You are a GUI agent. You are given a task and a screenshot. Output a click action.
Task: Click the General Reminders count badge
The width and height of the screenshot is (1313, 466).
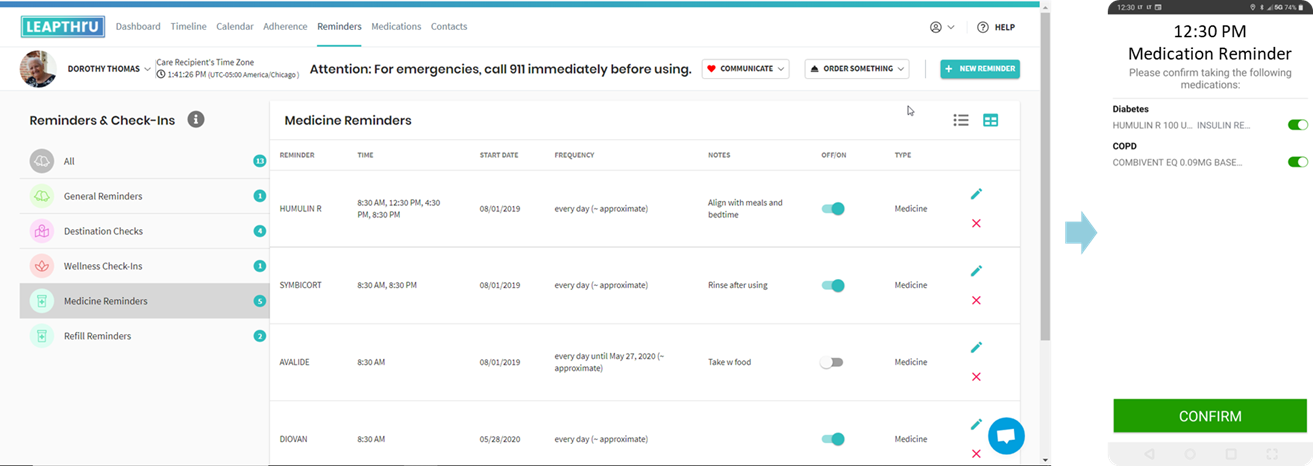click(x=260, y=196)
